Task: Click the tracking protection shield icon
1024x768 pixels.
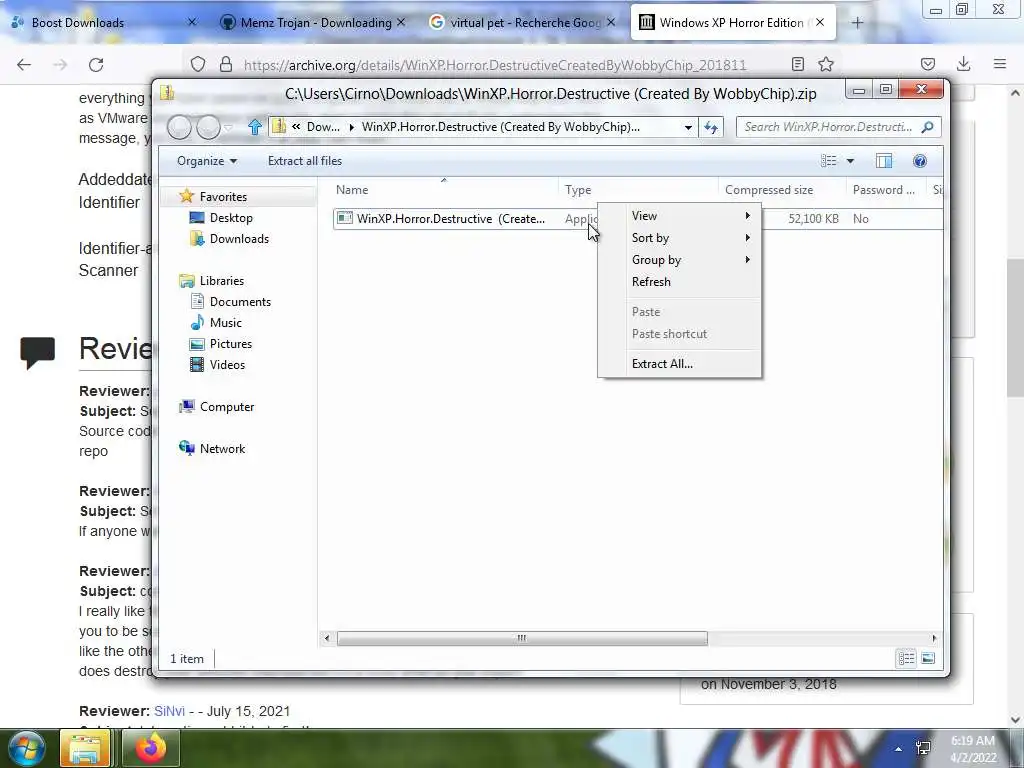Action: coord(198,64)
